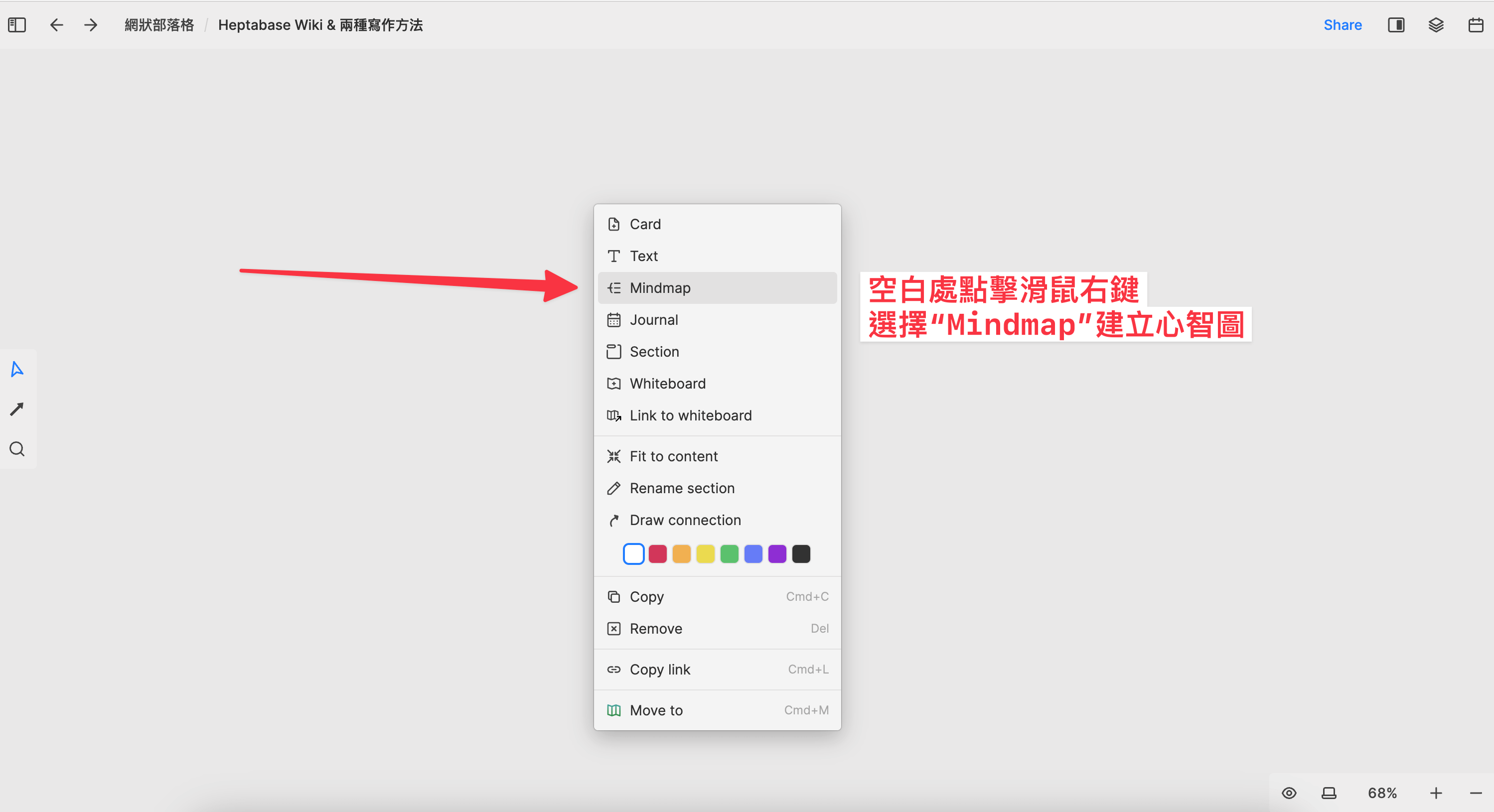Click the Share link

tap(1342, 25)
